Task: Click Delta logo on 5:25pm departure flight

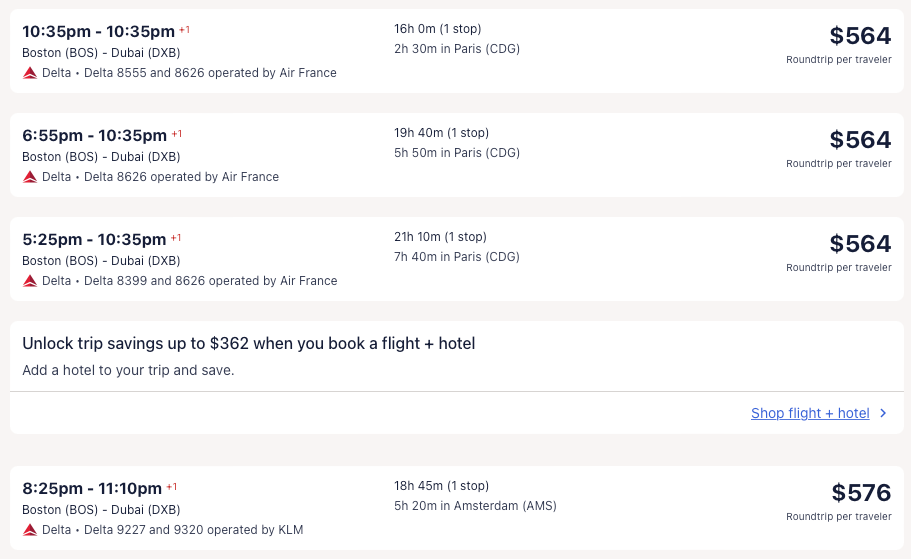Action: coord(30,281)
